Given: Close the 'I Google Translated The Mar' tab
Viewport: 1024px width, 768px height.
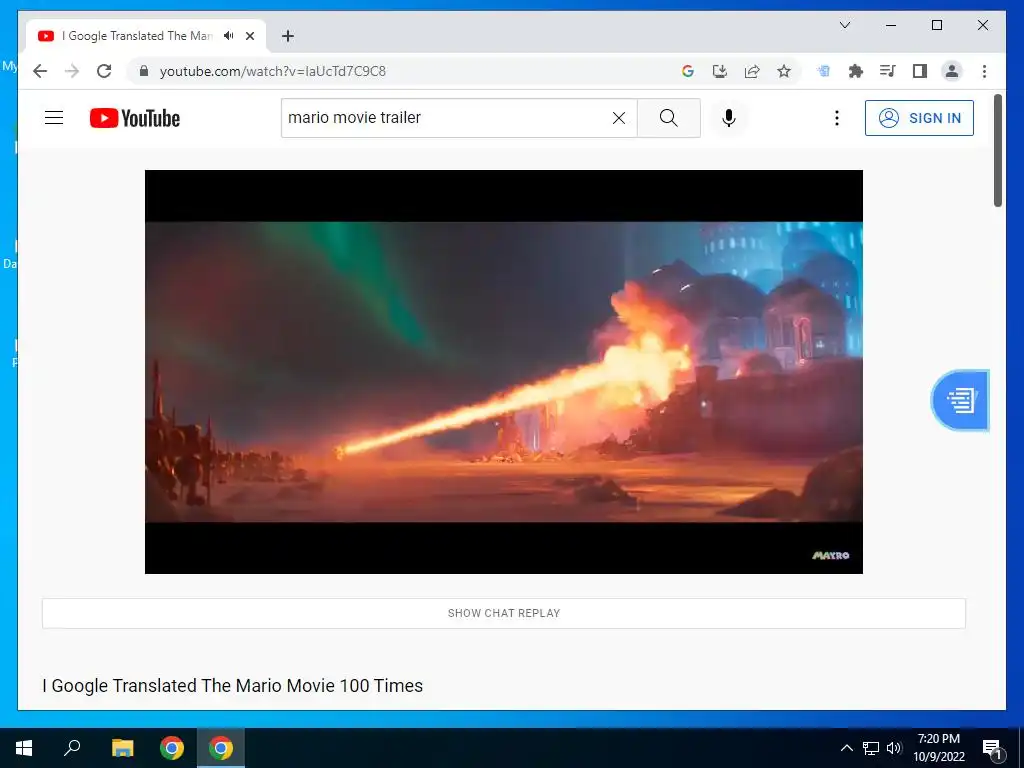Looking at the screenshot, I should pyautogui.click(x=249, y=36).
